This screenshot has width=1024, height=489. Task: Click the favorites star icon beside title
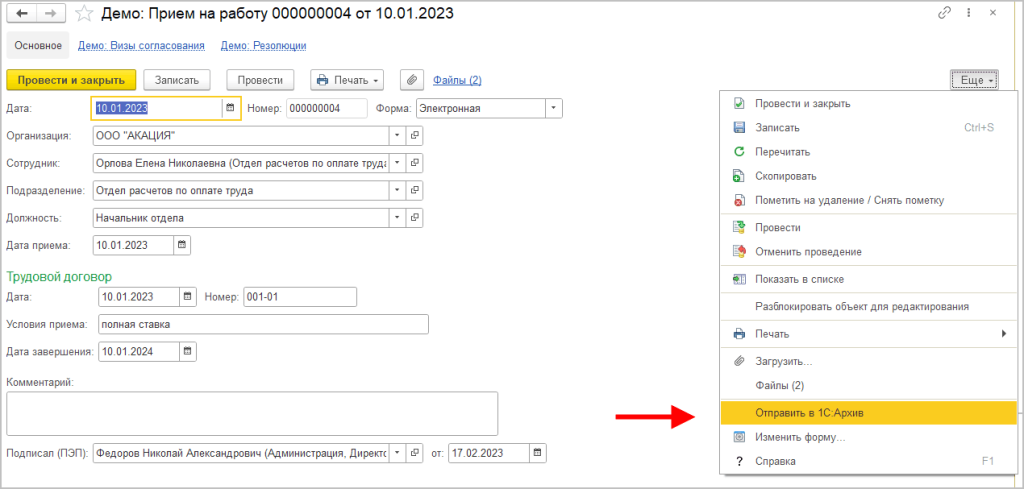pyautogui.click(x=86, y=14)
